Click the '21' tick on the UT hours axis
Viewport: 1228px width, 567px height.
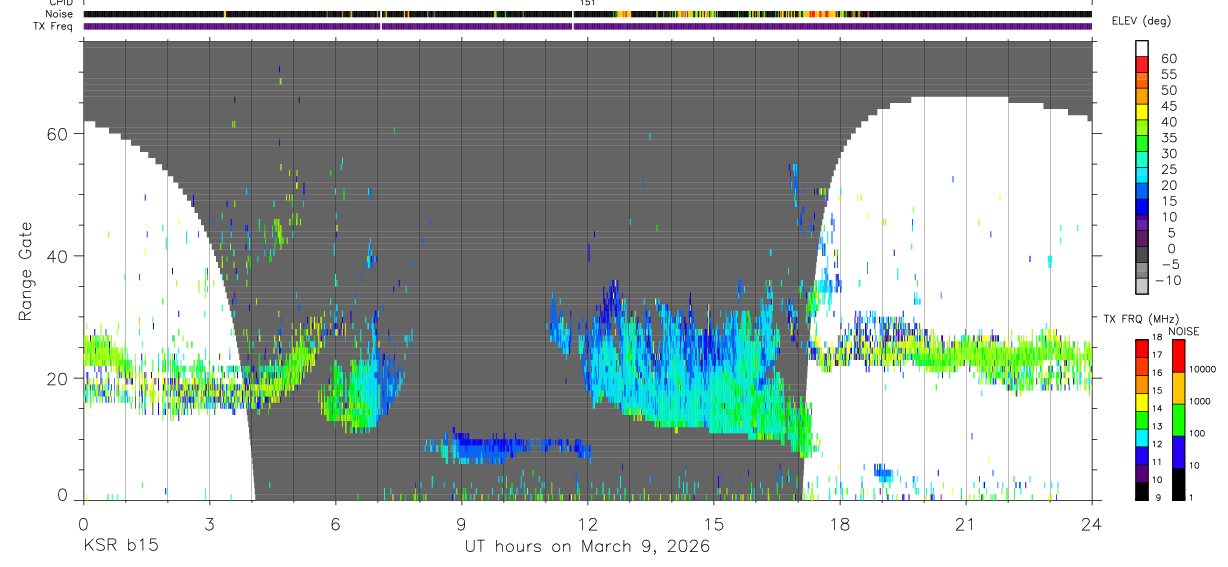(x=965, y=523)
